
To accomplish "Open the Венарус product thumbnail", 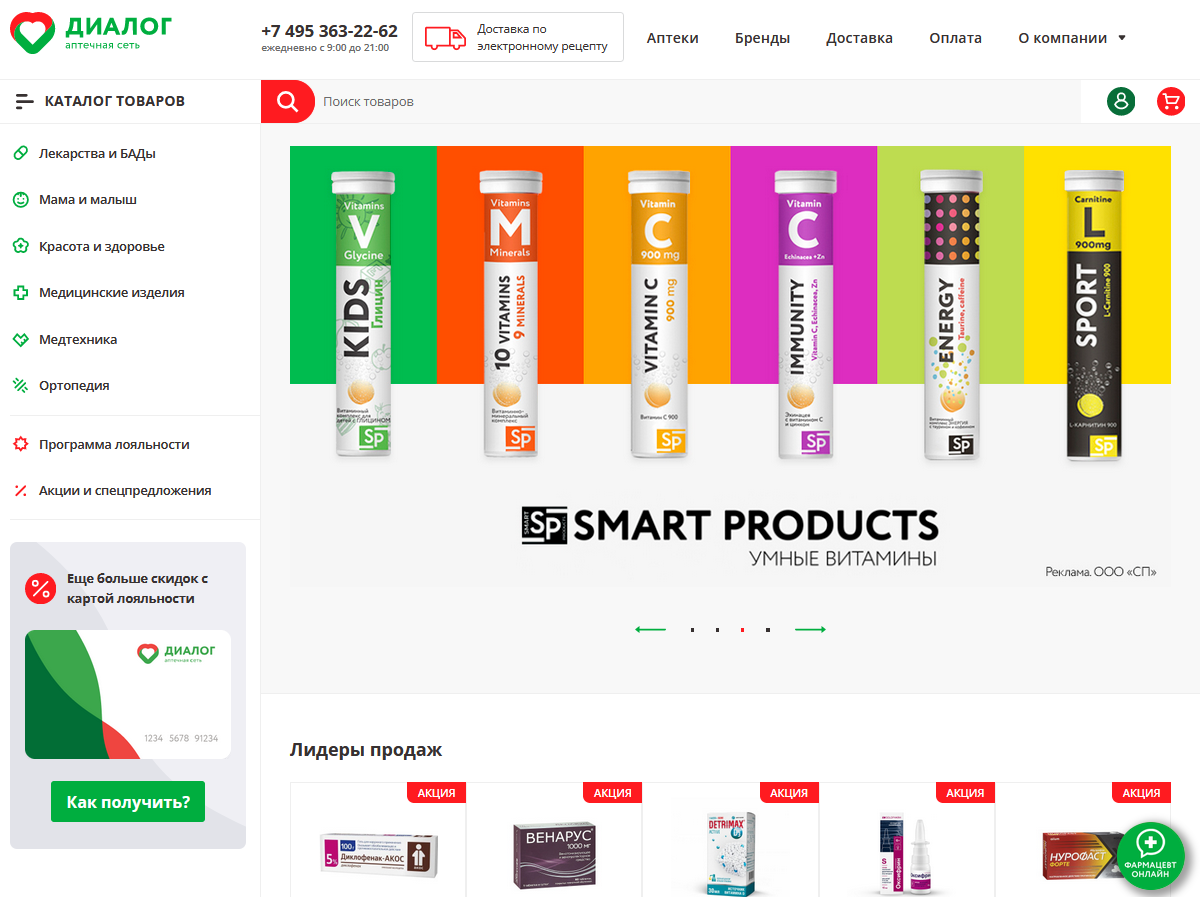I will click(554, 852).
